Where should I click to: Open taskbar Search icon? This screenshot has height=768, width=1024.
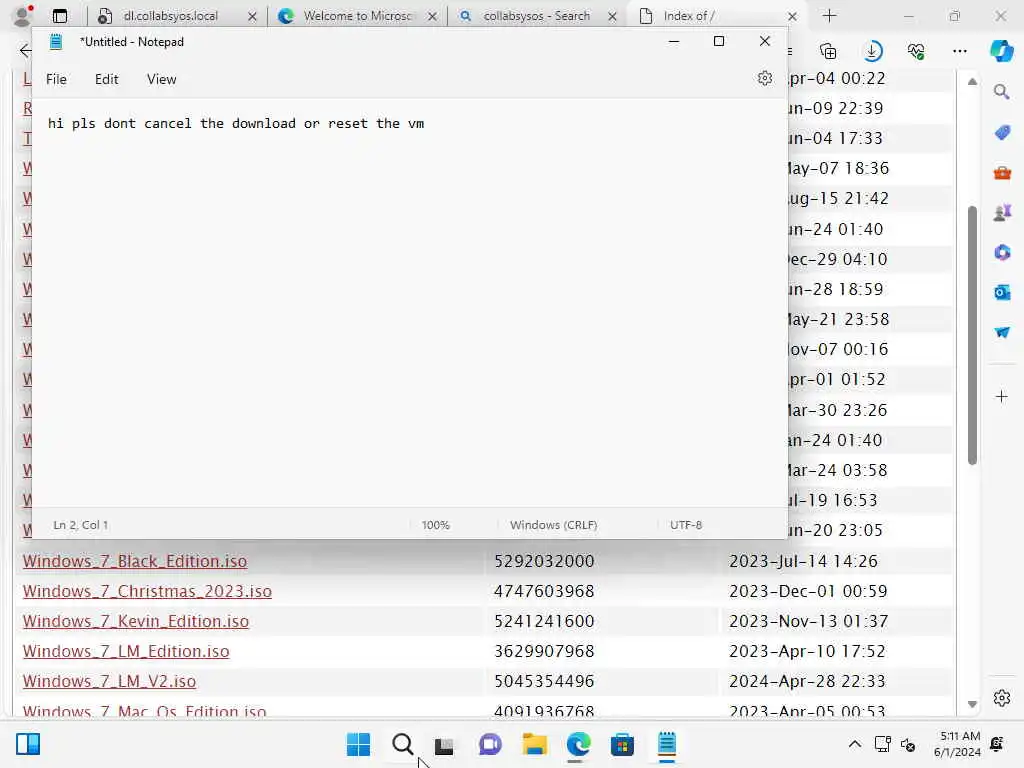[x=402, y=744]
